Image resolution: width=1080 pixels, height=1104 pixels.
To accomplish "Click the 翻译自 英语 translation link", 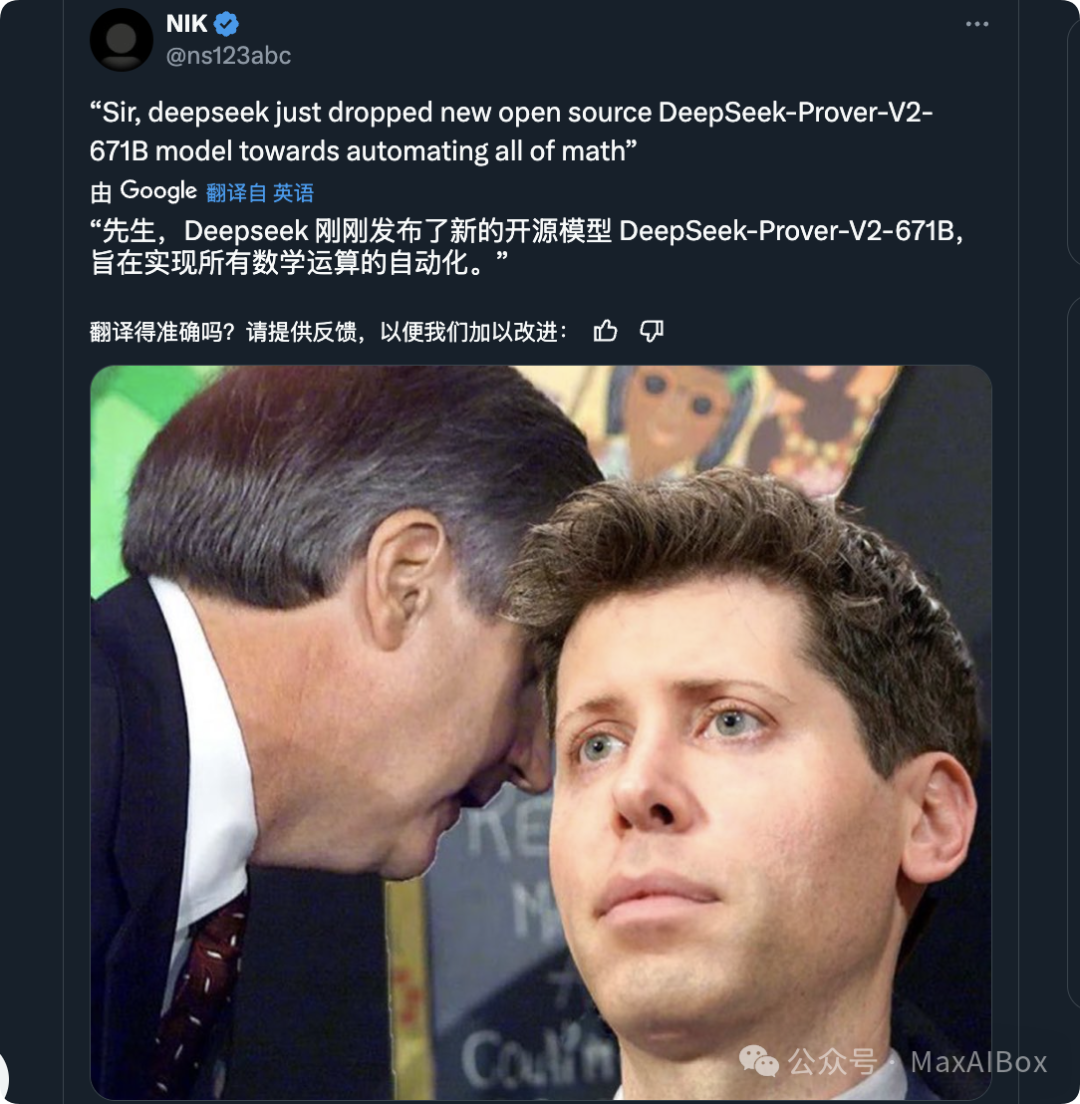I will pyautogui.click(x=260, y=192).
